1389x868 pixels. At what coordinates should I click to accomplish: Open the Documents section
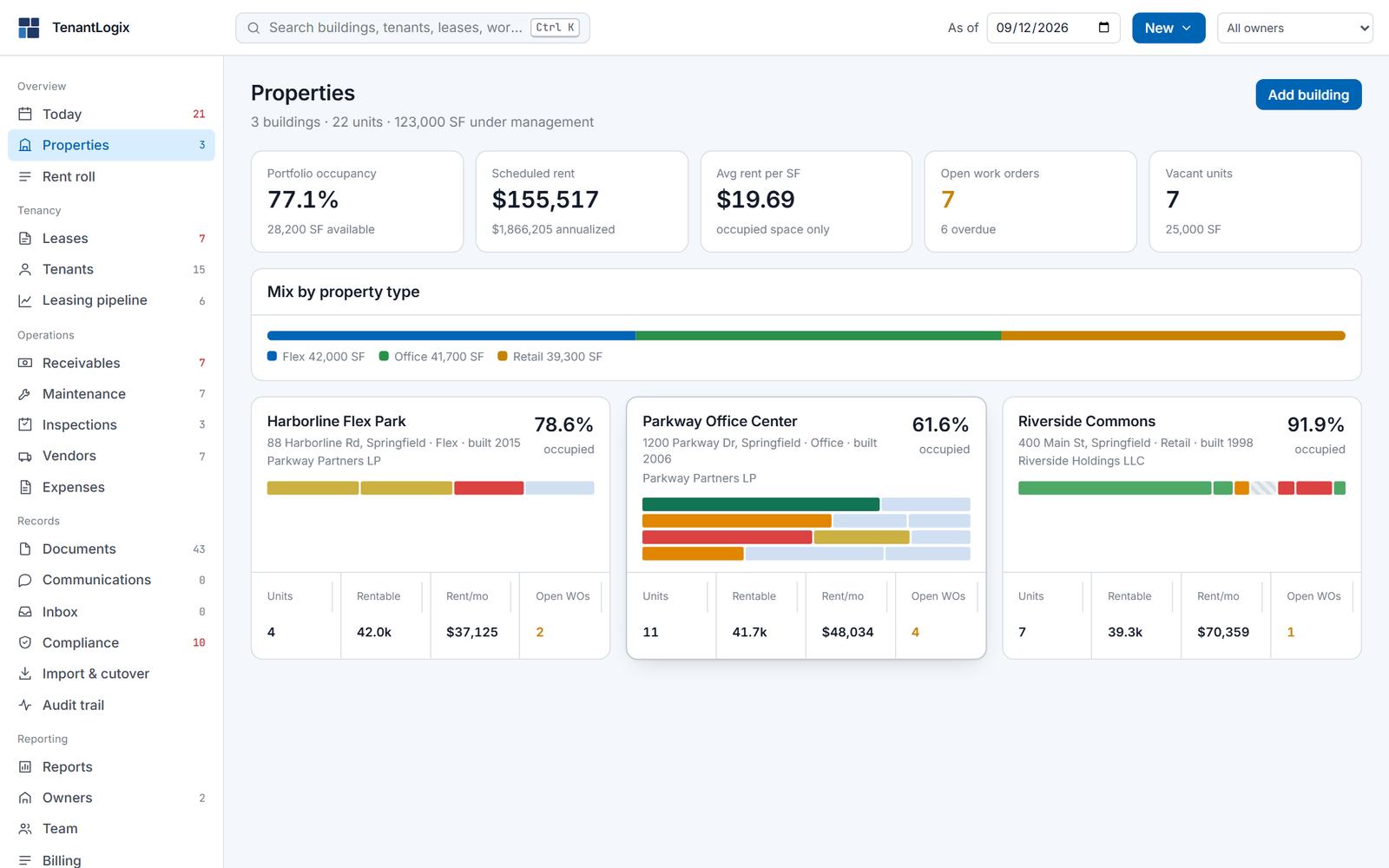pyautogui.click(x=111, y=549)
